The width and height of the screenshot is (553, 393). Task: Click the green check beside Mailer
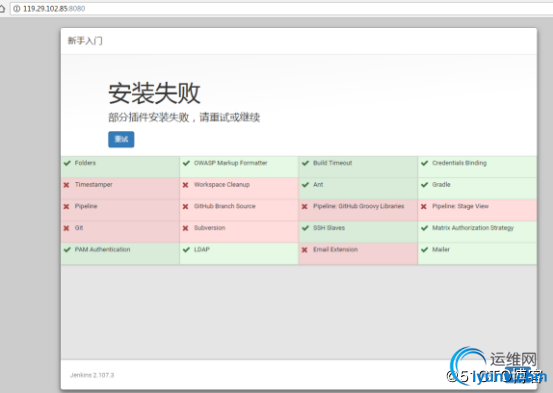tap(425, 249)
